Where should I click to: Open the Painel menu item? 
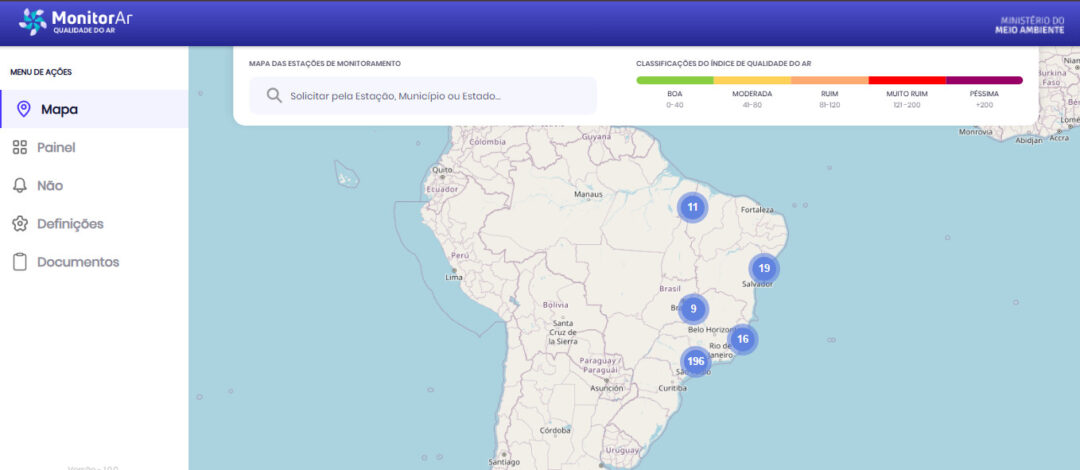[x=94, y=147]
